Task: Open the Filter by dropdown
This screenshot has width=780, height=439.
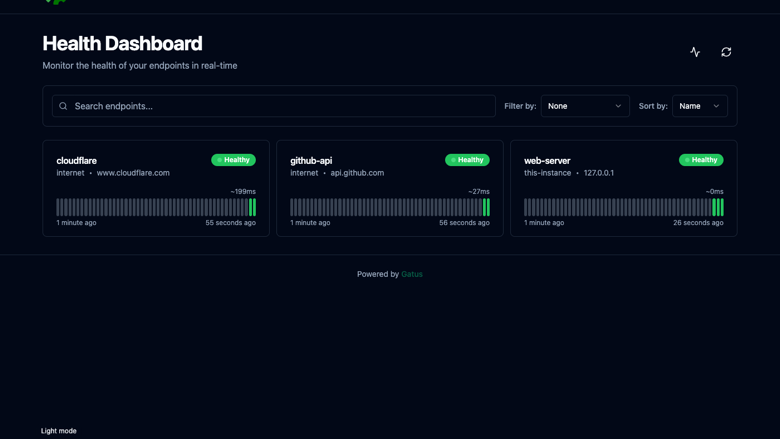Action: (x=585, y=106)
